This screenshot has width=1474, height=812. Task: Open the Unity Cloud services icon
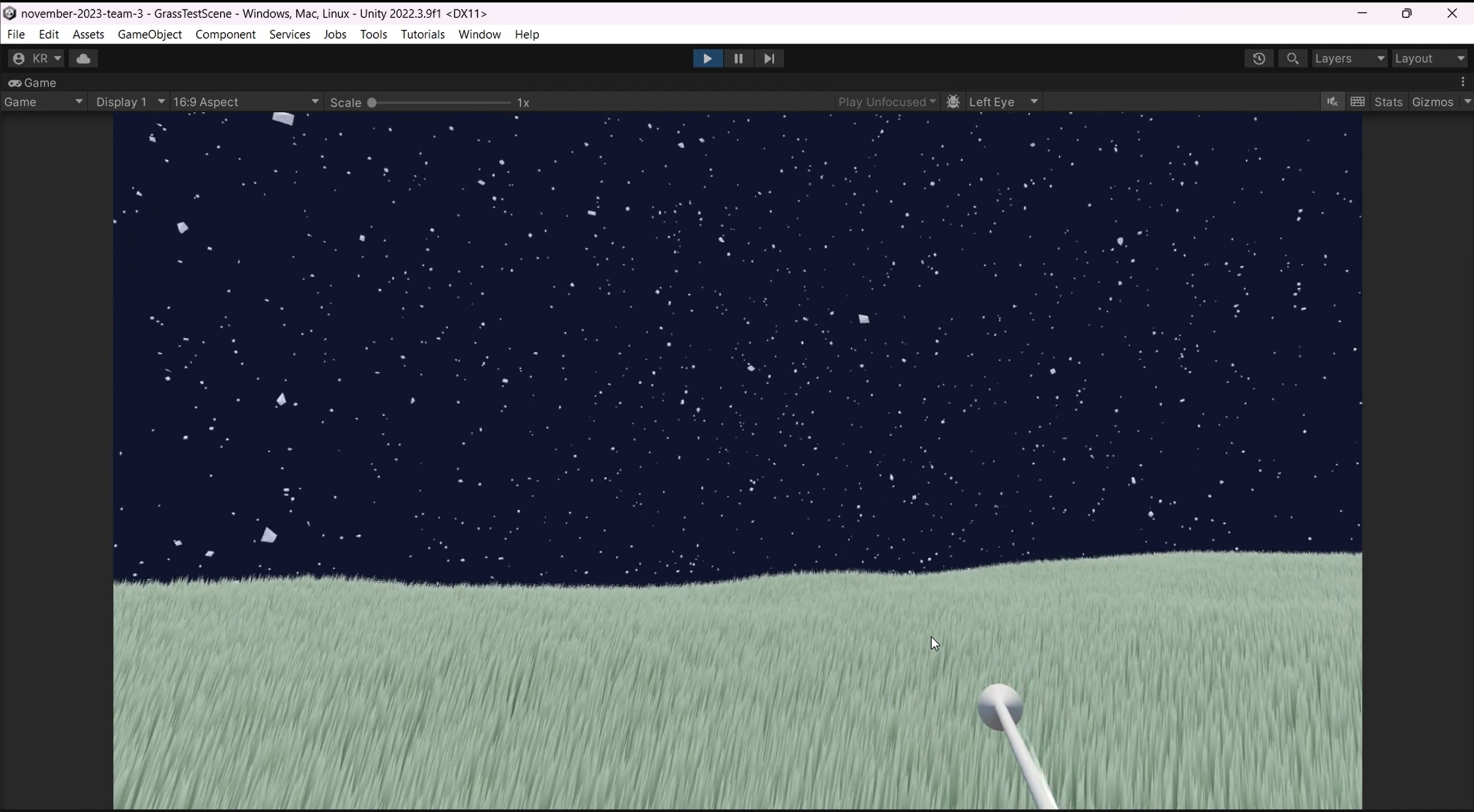[x=83, y=59]
